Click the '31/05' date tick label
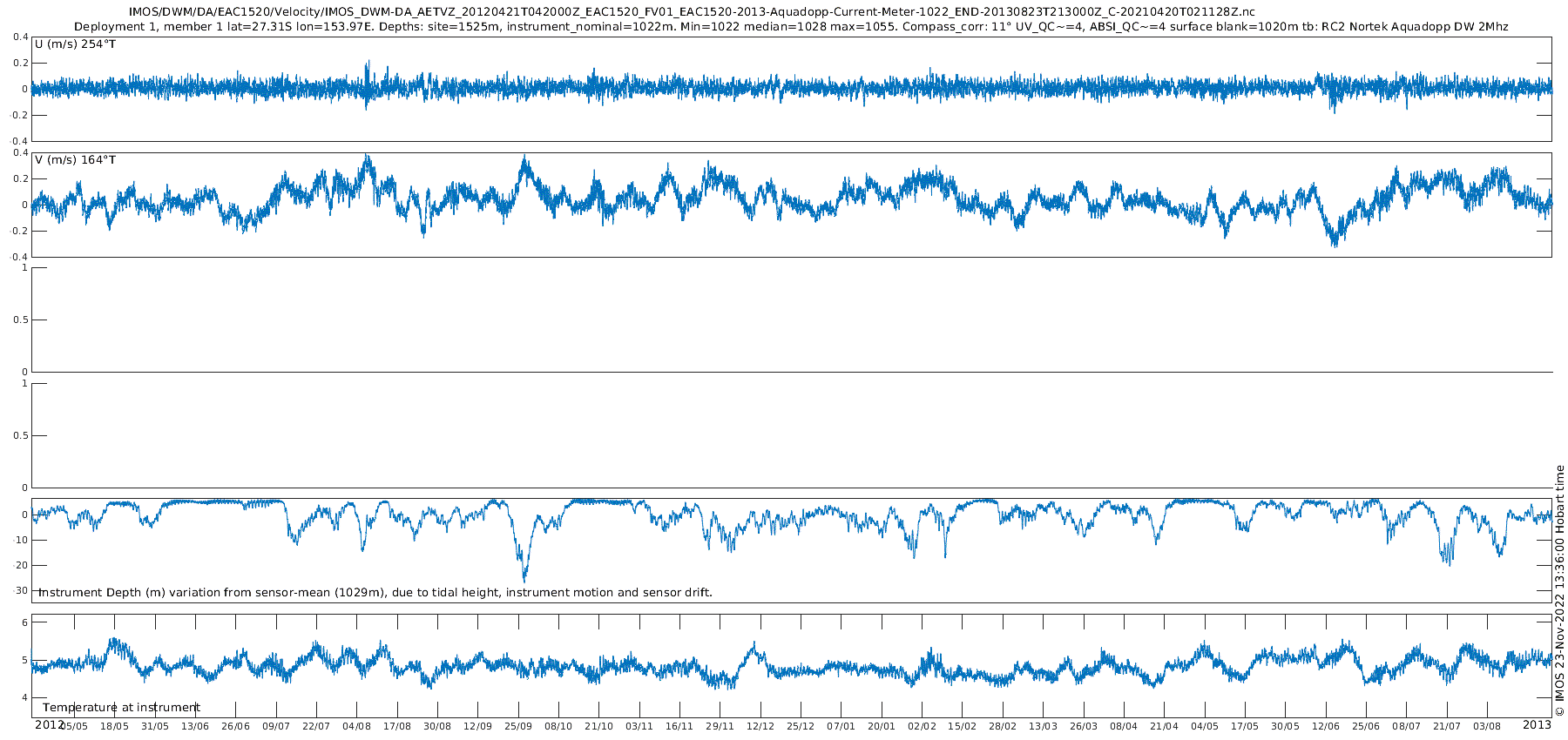Screen dimensions: 1568x740 point(155,726)
